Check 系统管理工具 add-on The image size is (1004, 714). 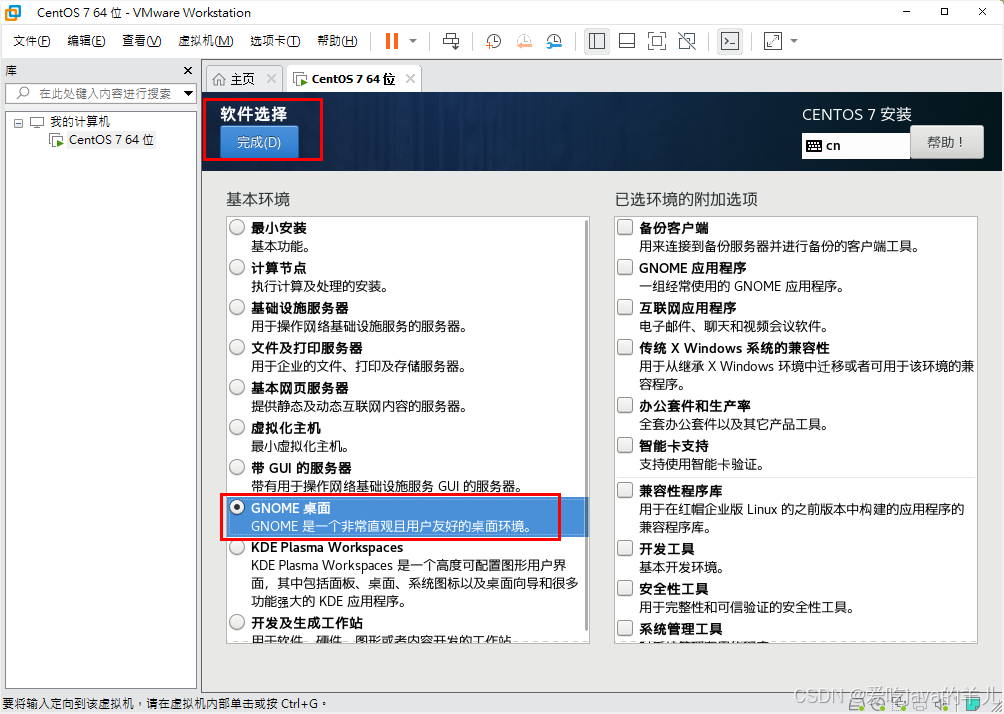point(625,628)
